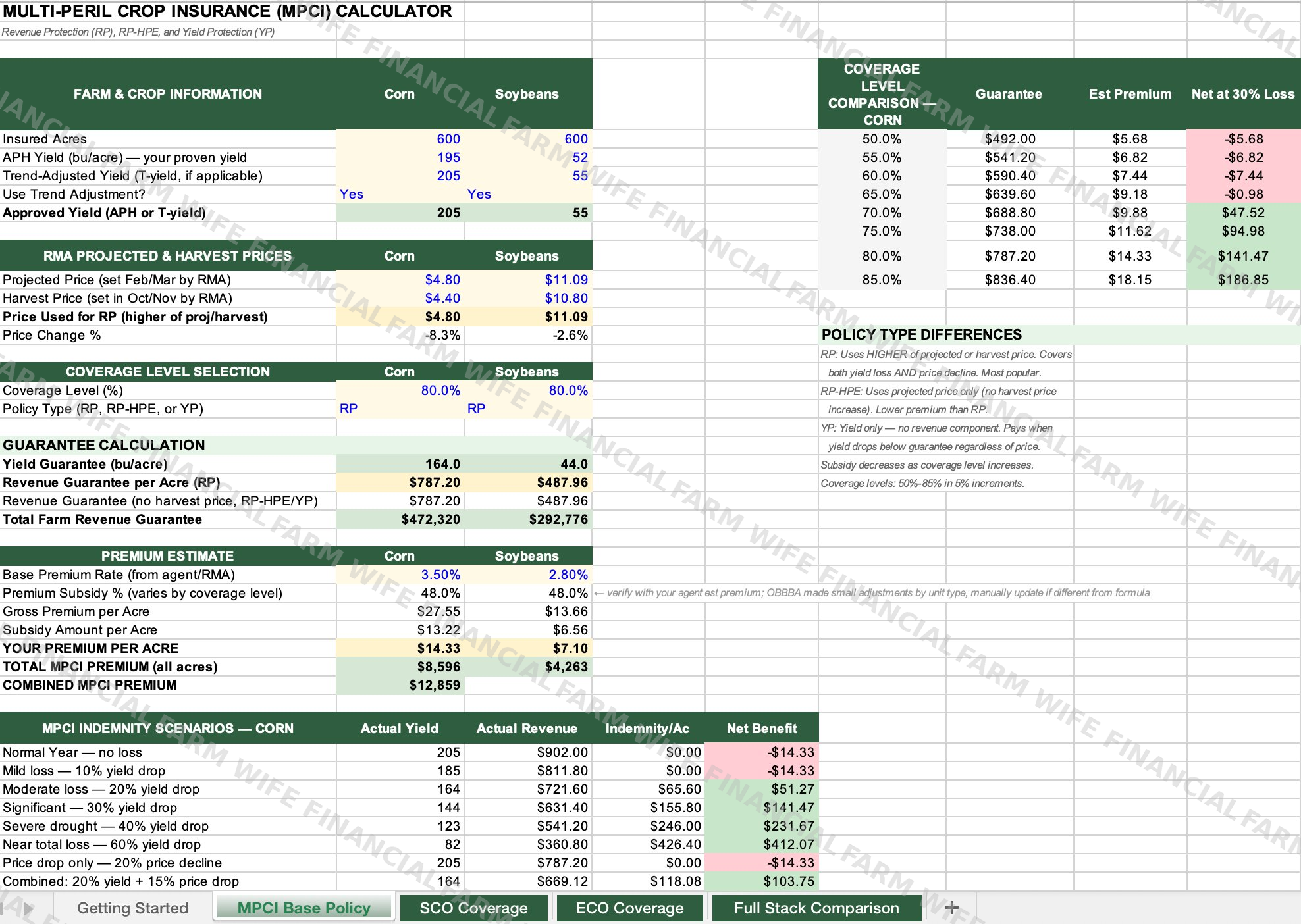Select Net at 30% Loss $186.85 cell
The image size is (1301, 924).
click(1244, 280)
